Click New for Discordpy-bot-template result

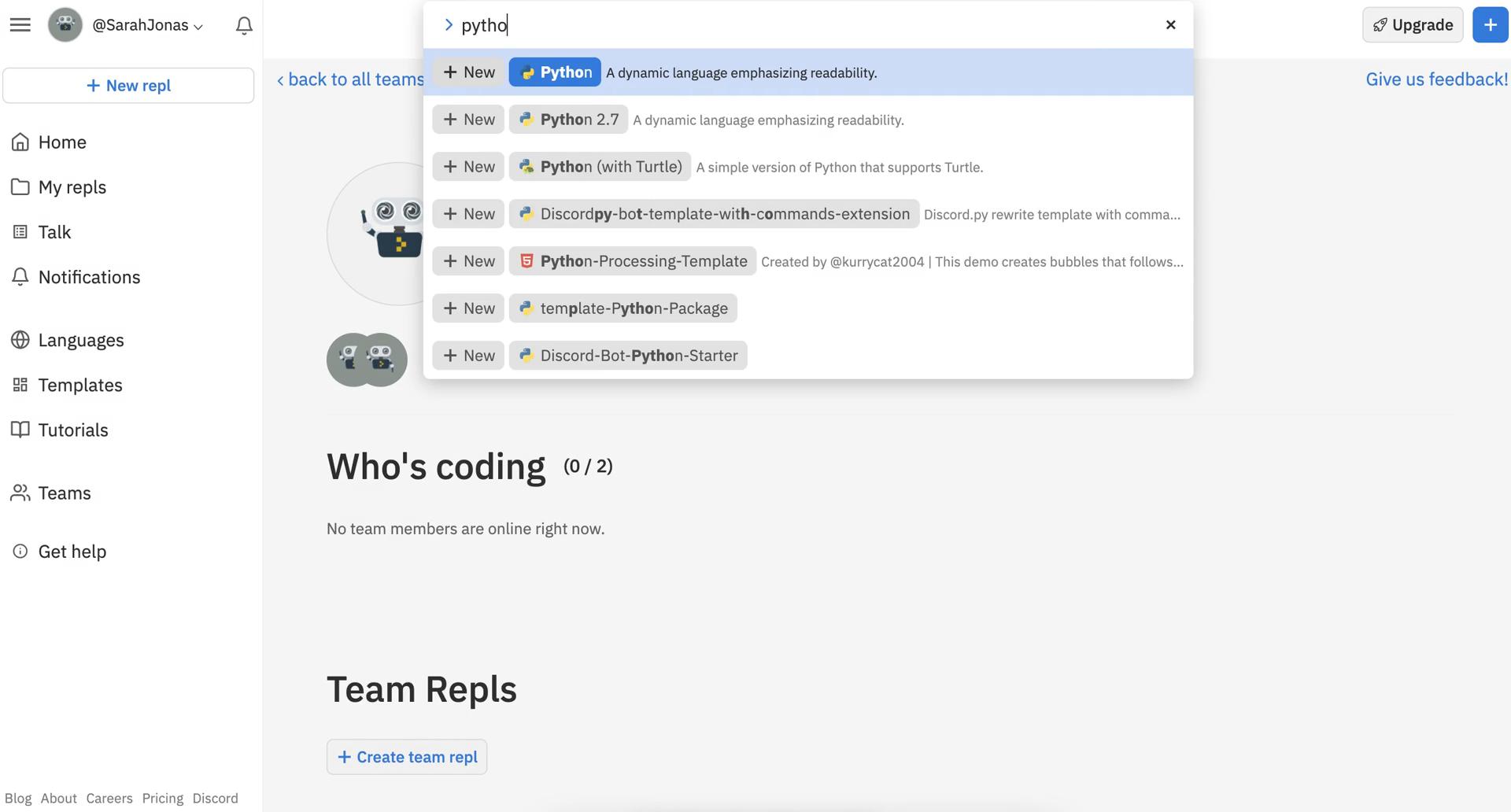click(x=468, y=214)
